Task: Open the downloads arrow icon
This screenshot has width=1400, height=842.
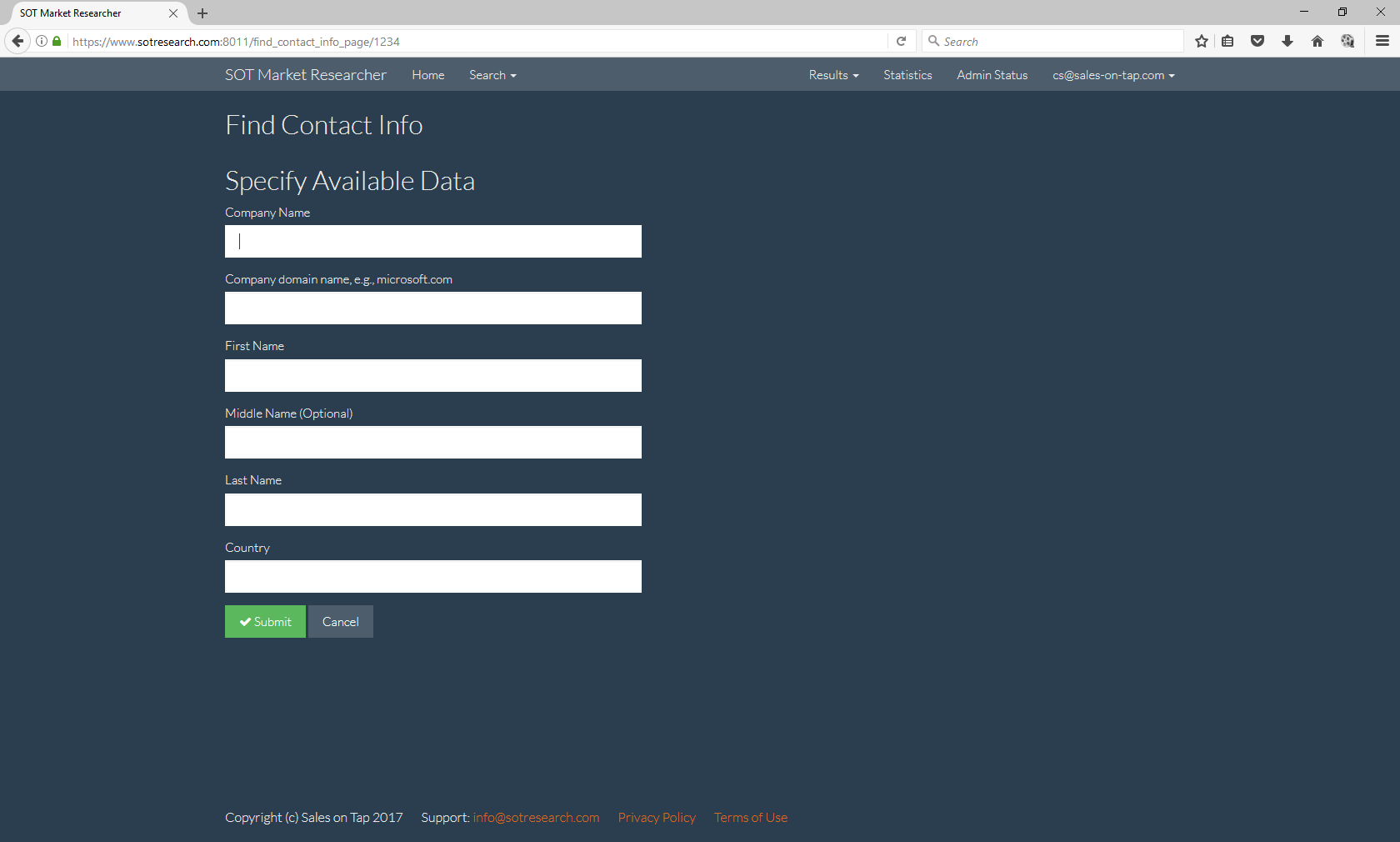Action: pos(1287,41)
